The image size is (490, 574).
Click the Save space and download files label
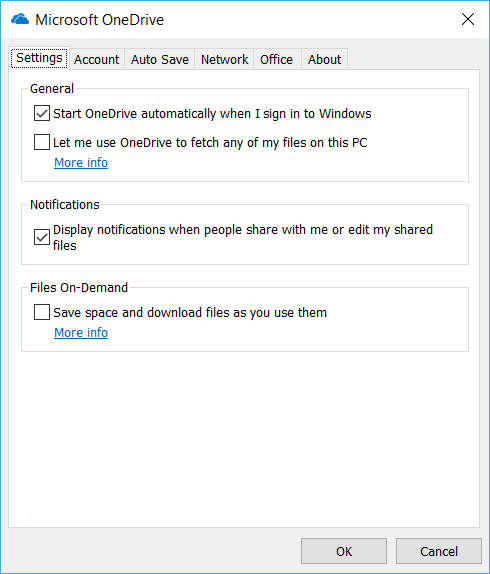tap(190, 313)
